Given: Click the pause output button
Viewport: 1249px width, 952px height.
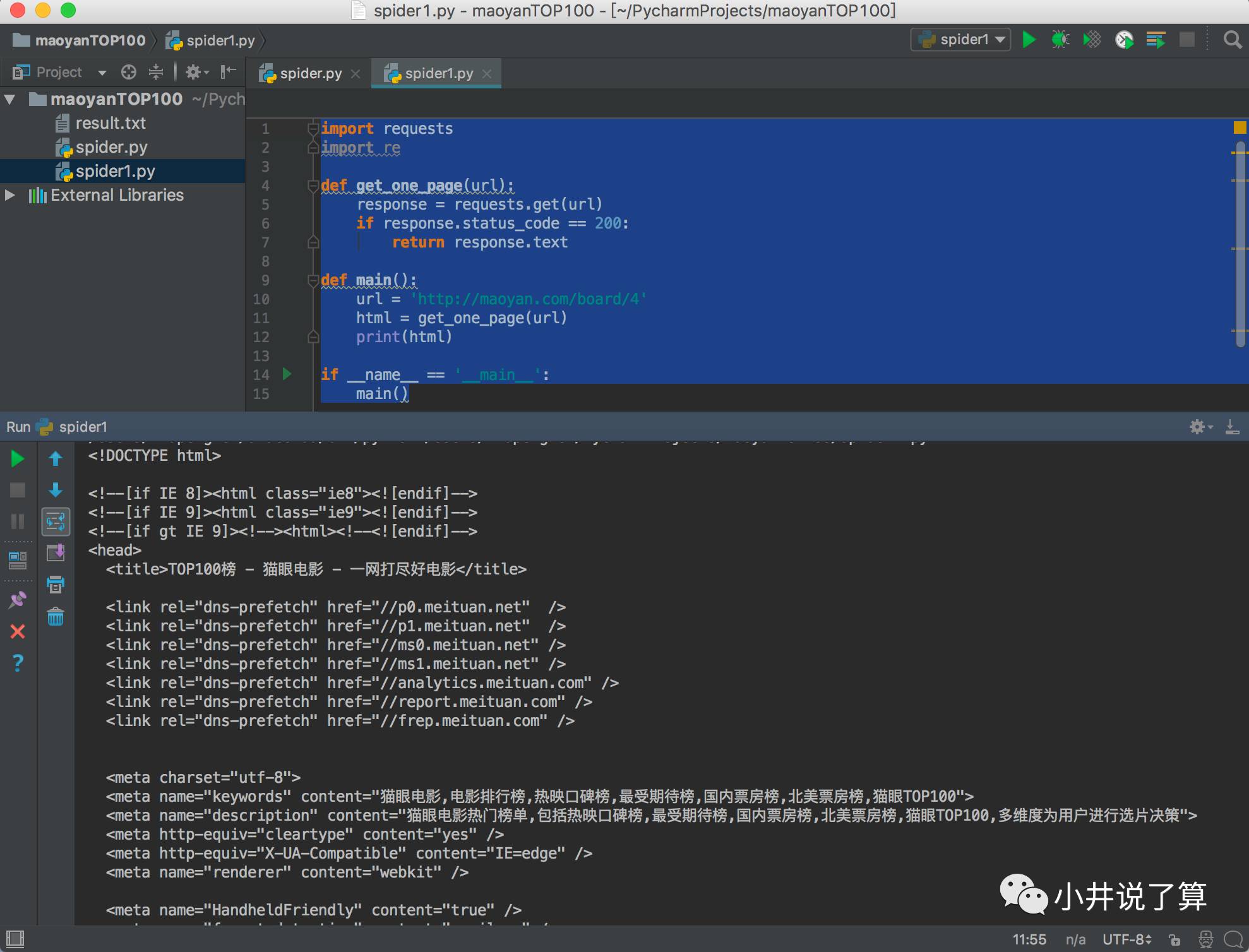Looking at the screenshot, I should [18, 521].
